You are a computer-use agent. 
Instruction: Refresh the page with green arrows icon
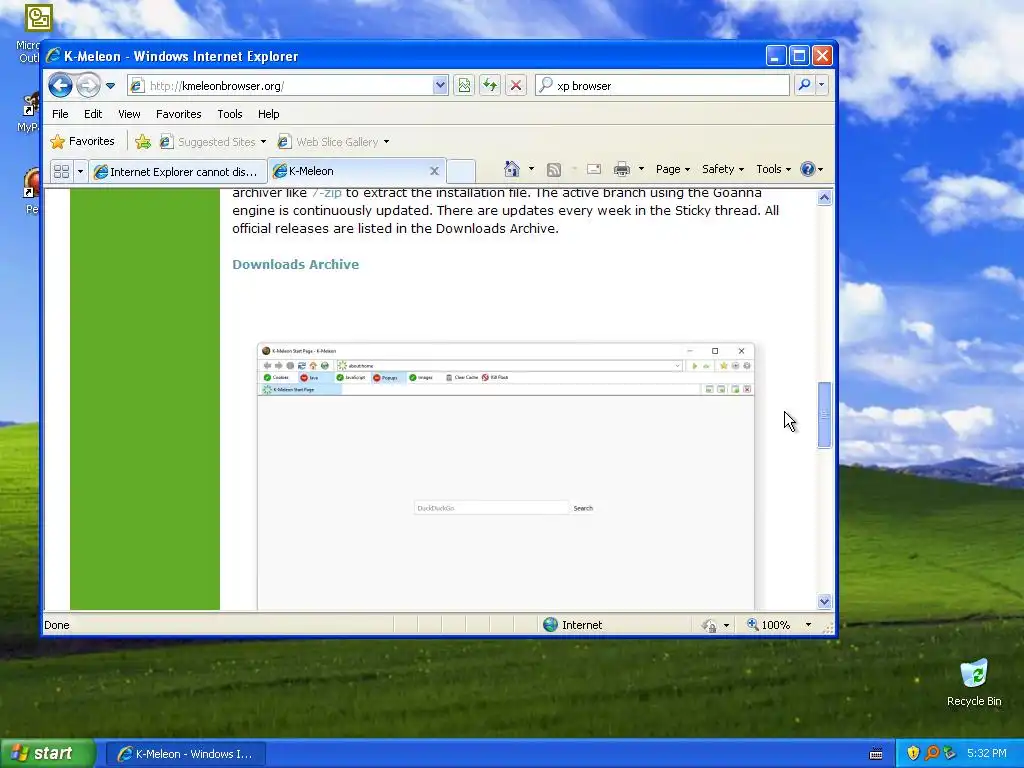[x=490, y=86]
